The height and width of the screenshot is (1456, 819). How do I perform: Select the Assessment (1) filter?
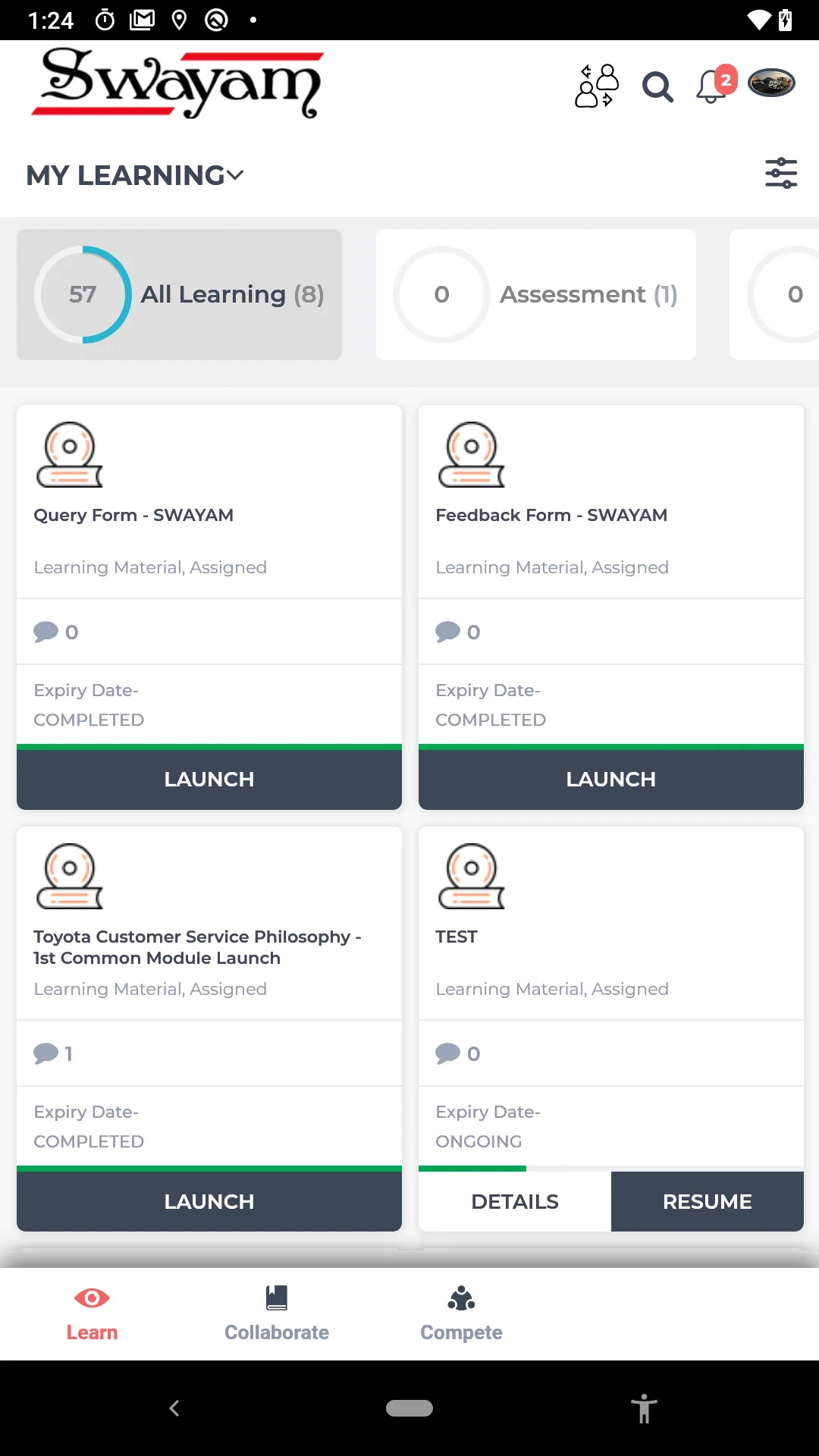click(535, 294)
